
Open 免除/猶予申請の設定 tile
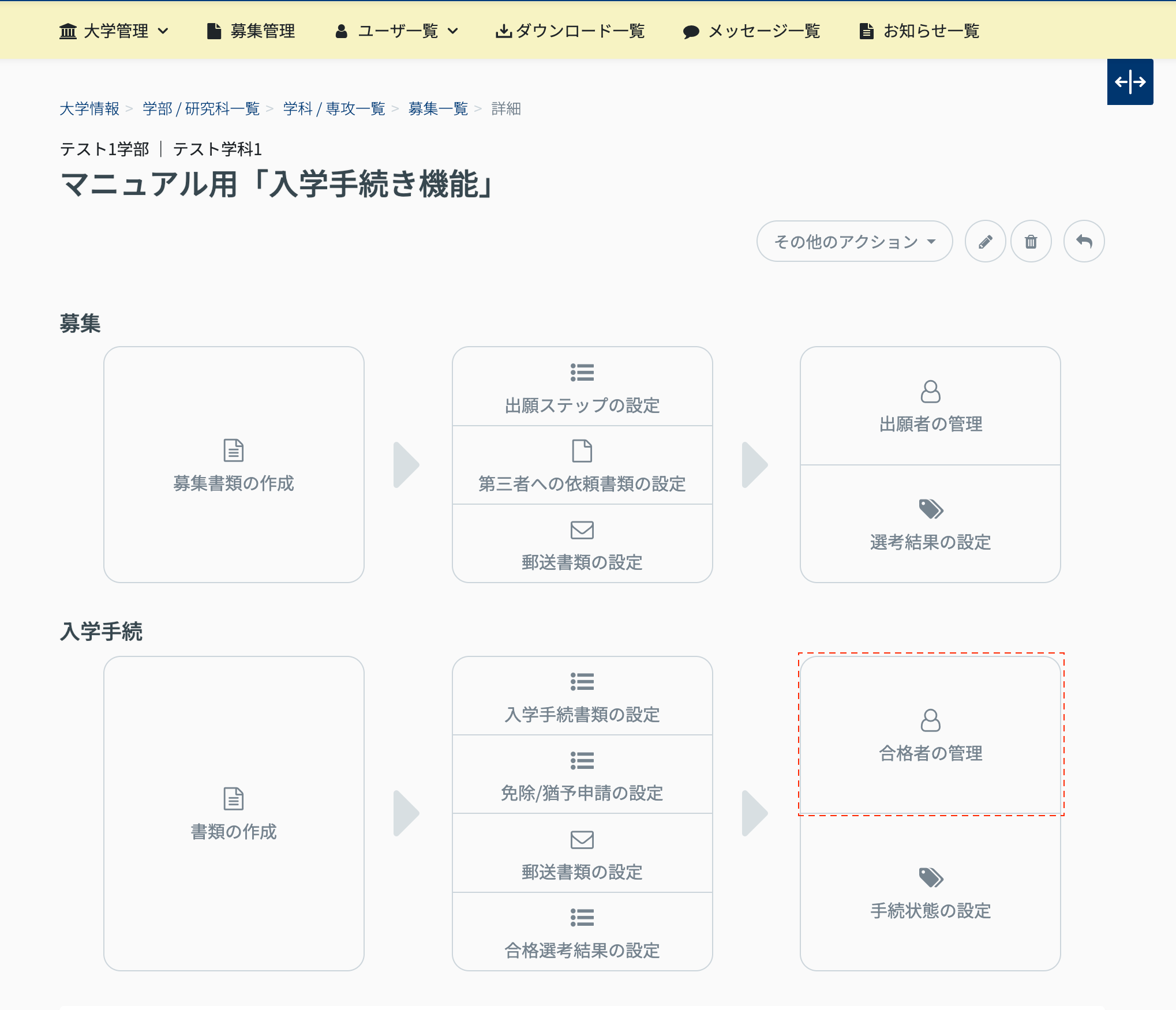[x=582, y=775]
